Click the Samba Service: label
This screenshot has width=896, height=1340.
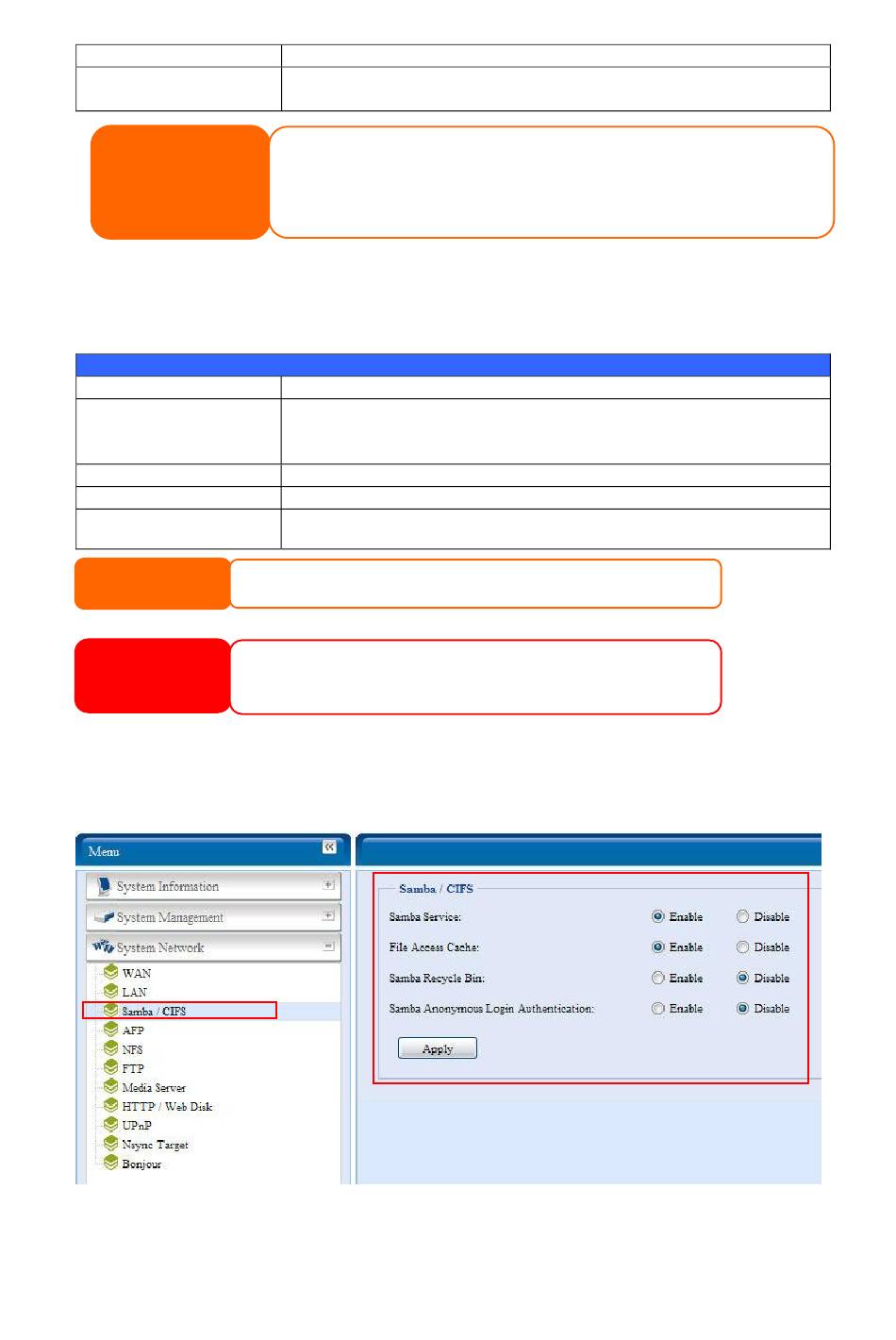[425, 916]
